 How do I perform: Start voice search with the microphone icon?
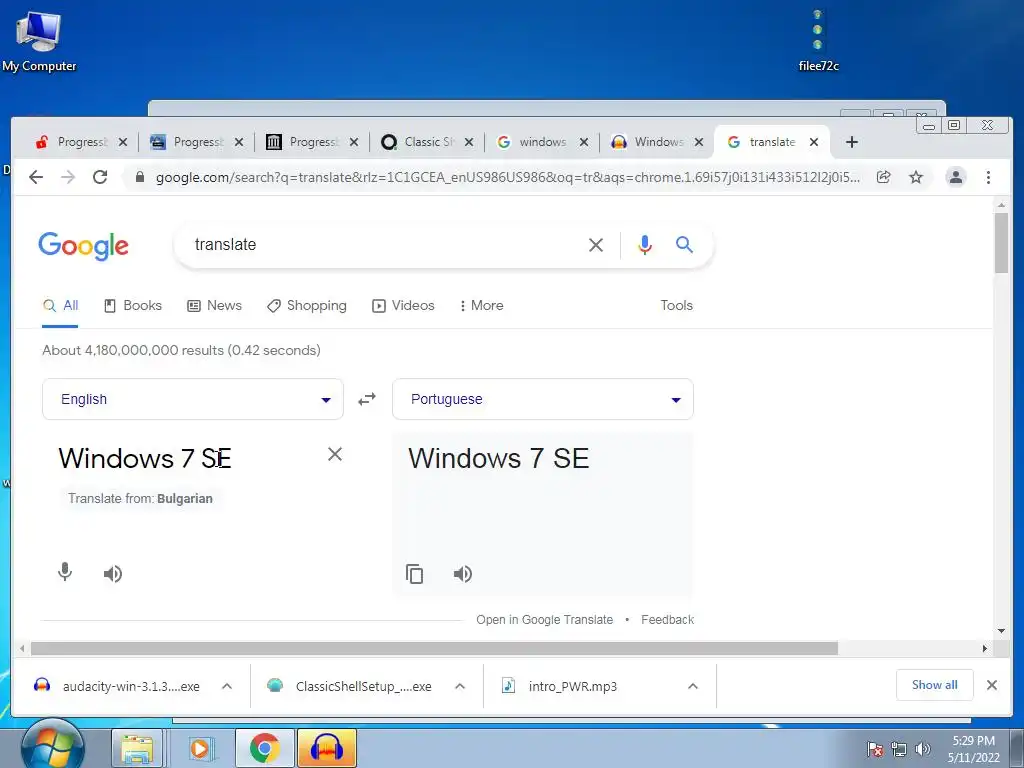(645, 245)
